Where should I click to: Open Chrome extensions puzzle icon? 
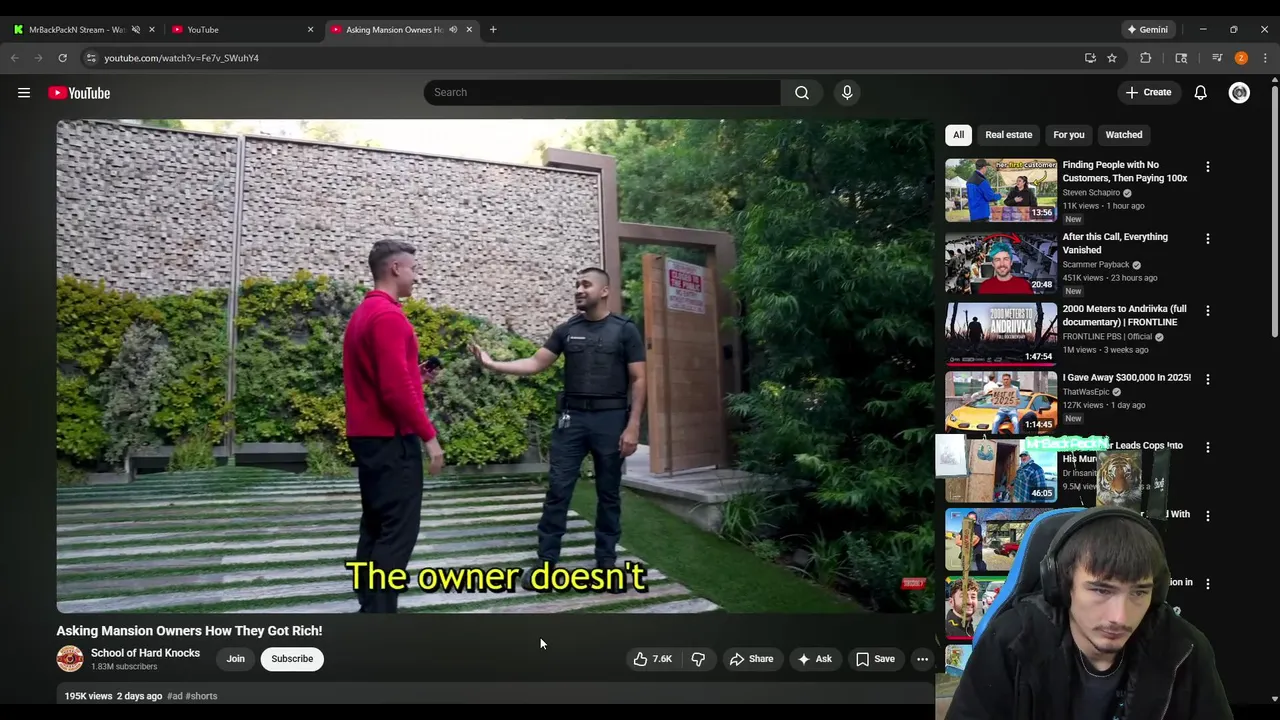(x=1146, y=58)
